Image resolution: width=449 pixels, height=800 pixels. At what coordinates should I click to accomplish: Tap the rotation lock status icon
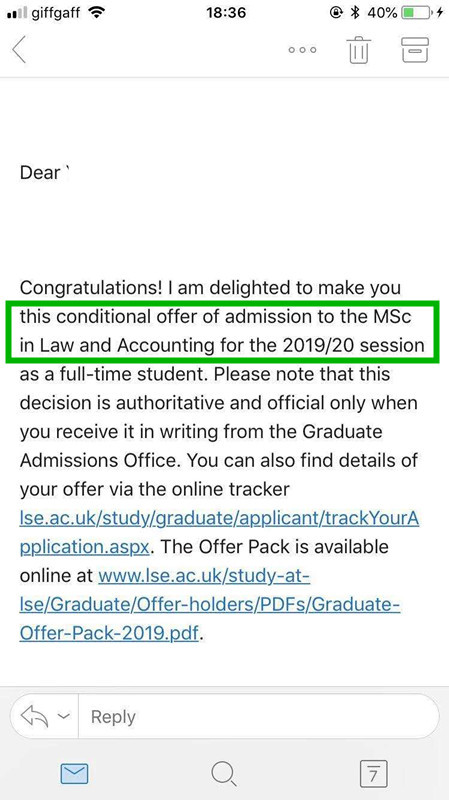[336, 13]
